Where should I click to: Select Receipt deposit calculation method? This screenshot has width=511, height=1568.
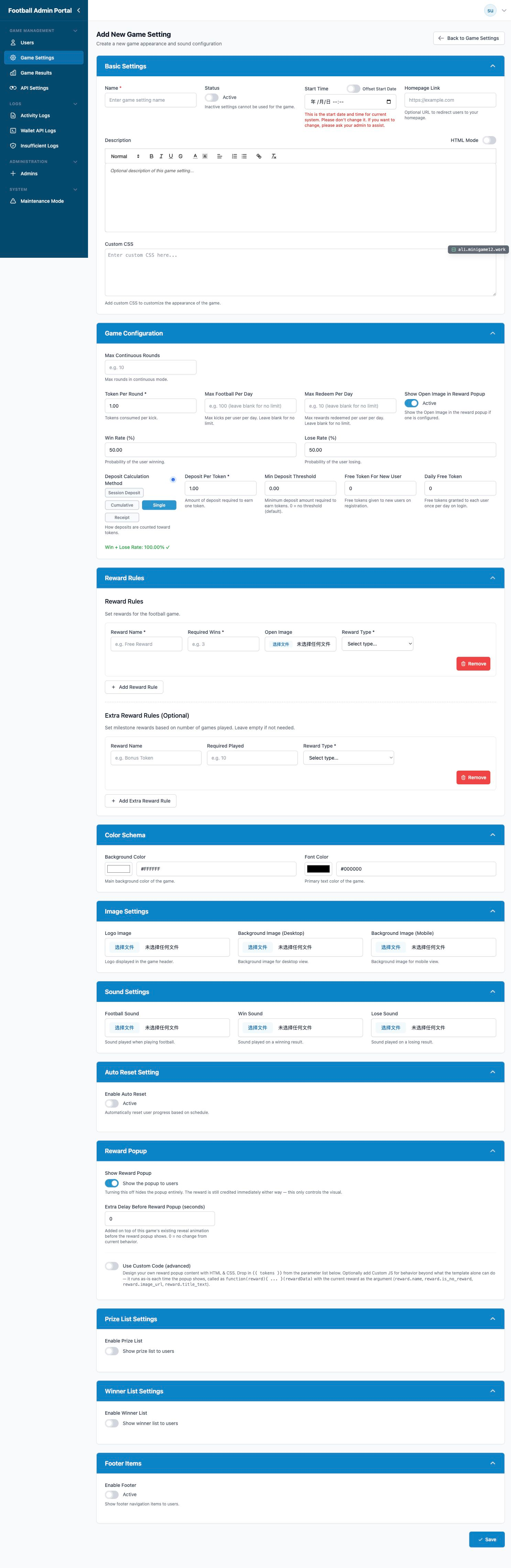[122, 517]
